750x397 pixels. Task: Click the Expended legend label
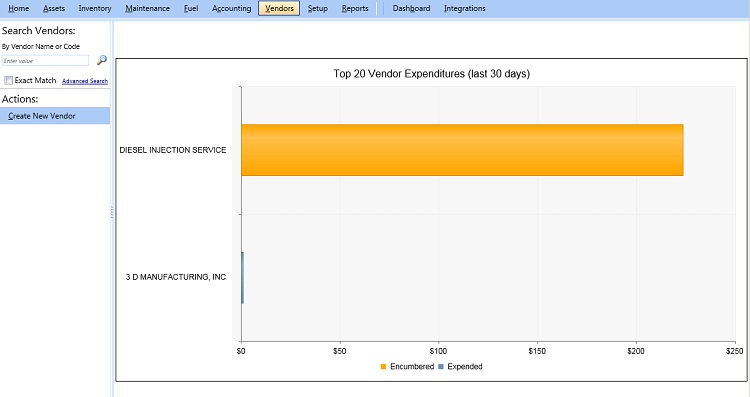[465, 366]
